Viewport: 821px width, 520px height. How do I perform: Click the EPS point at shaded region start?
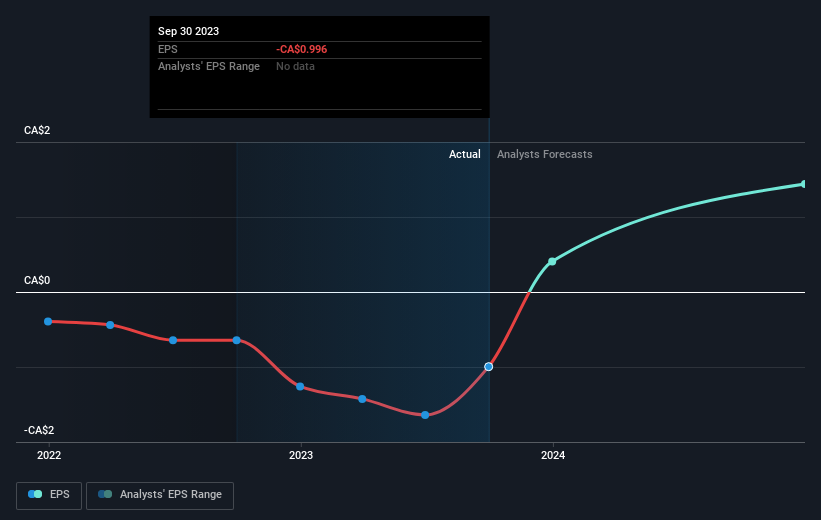coord(237,340)
